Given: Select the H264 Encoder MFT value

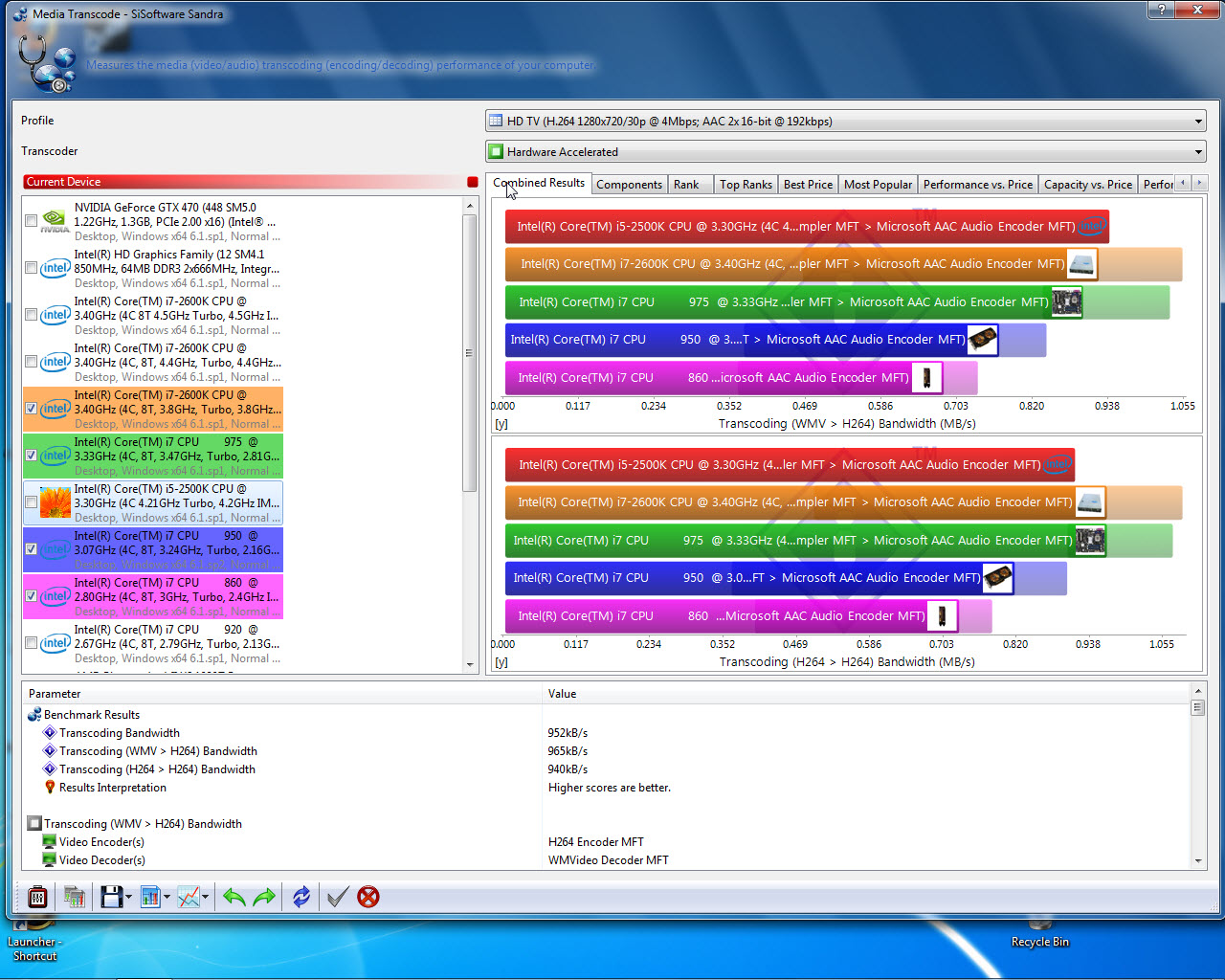Looking at the screenshot, I should pyautogui.click(x=596, y=842).
